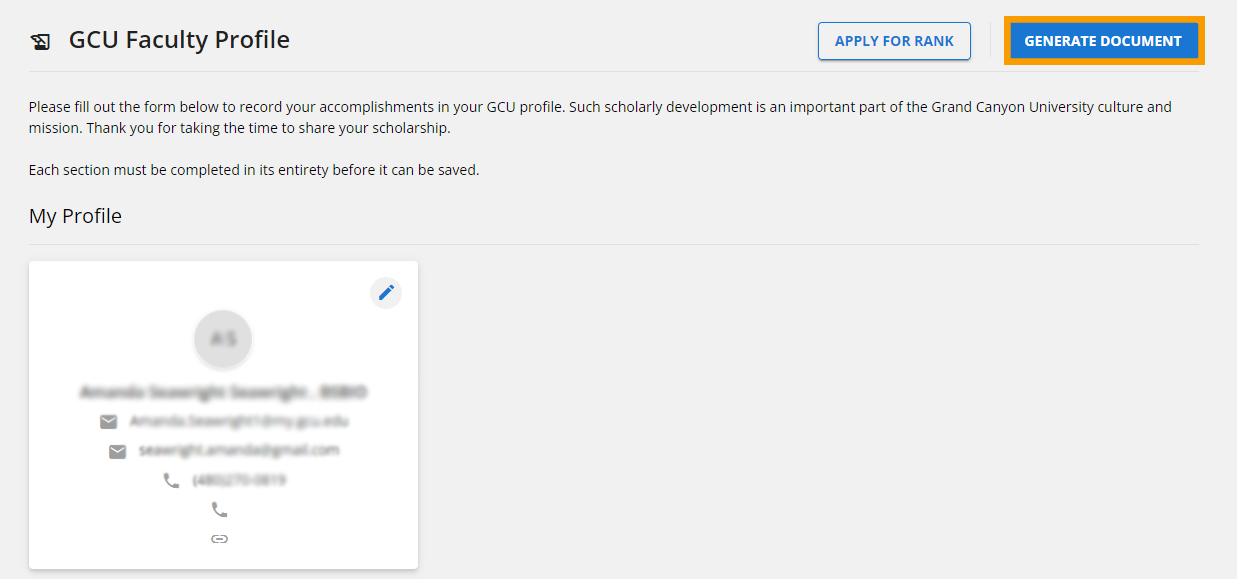Click the second, empty phone icon
1237x579 pixels.
[x=219, y=509]
